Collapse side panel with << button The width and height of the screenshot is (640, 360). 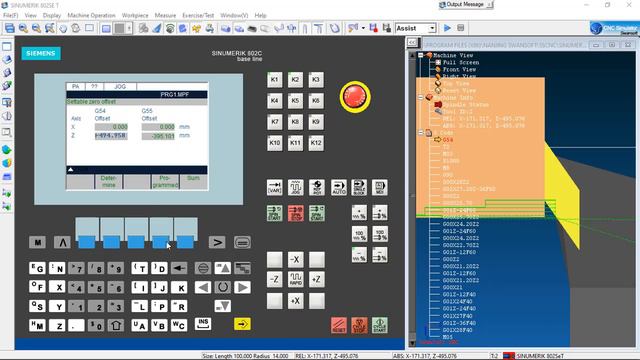tap(412, 42)
